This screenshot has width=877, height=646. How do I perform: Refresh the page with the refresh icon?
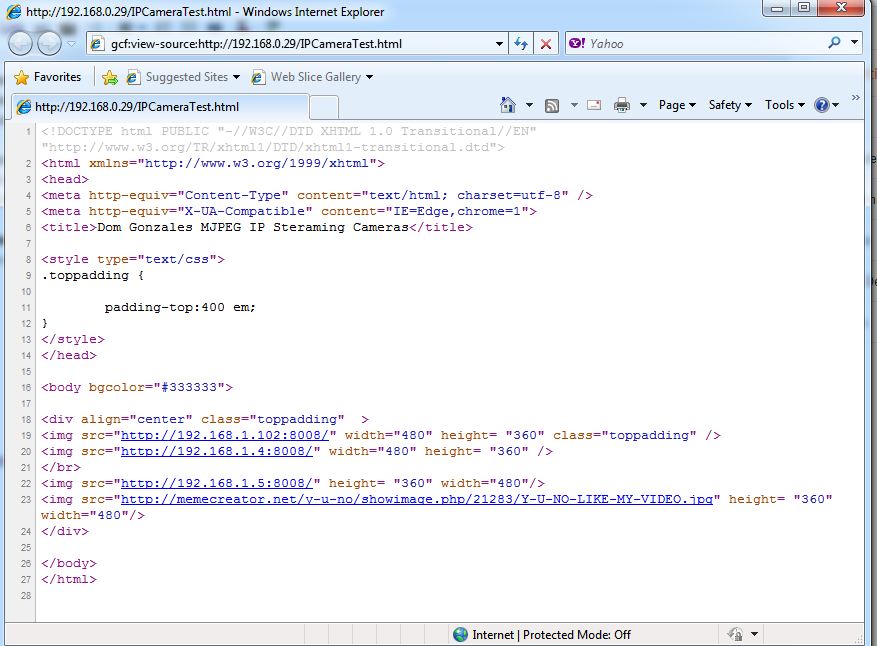pos(521,43)
